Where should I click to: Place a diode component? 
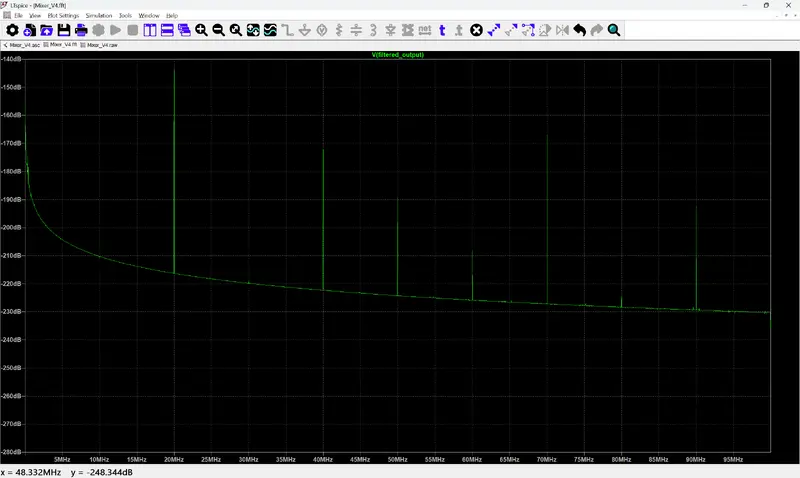[390, 30]
